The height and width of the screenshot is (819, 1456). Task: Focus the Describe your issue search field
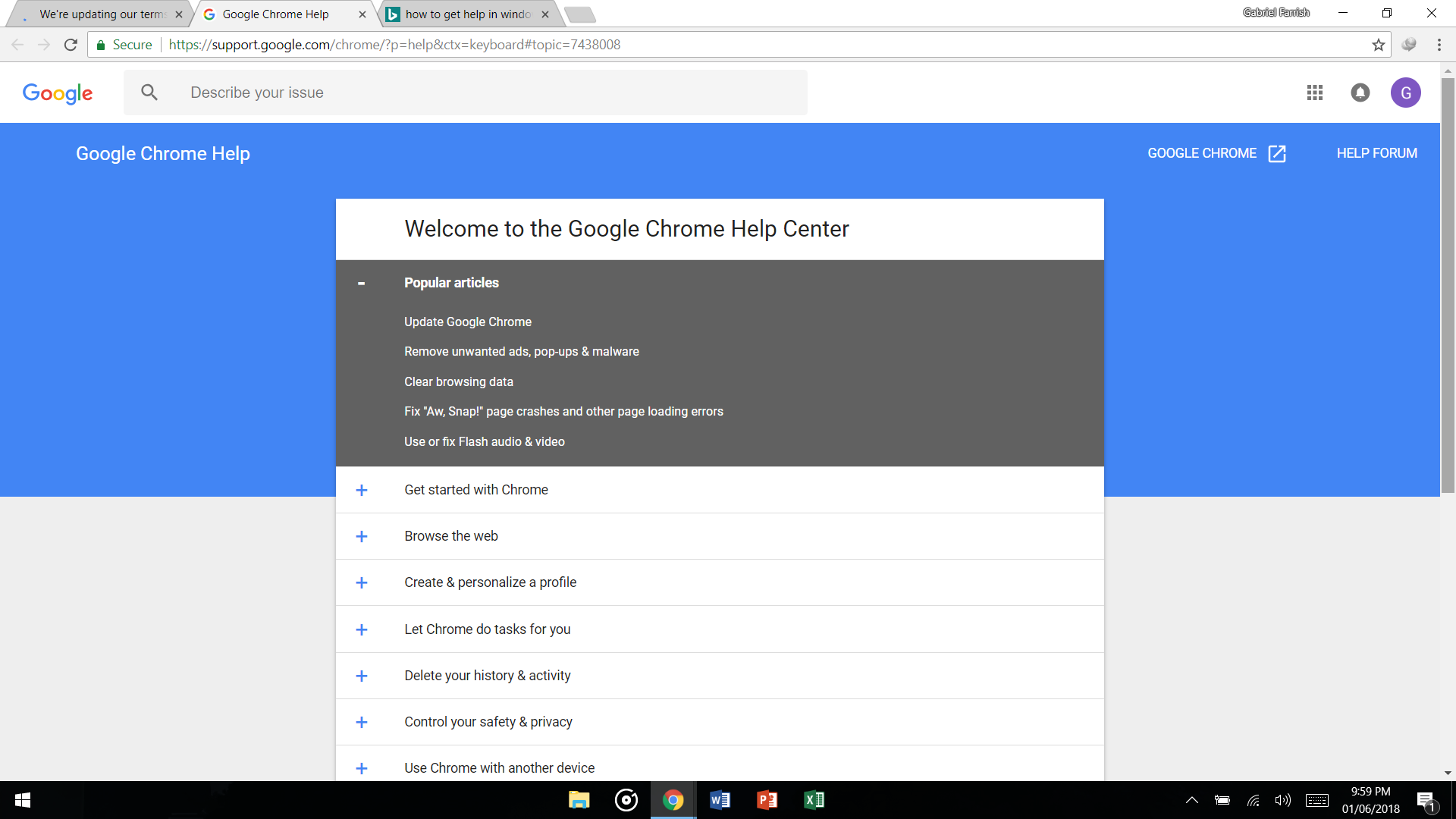(x=466, y=93)
